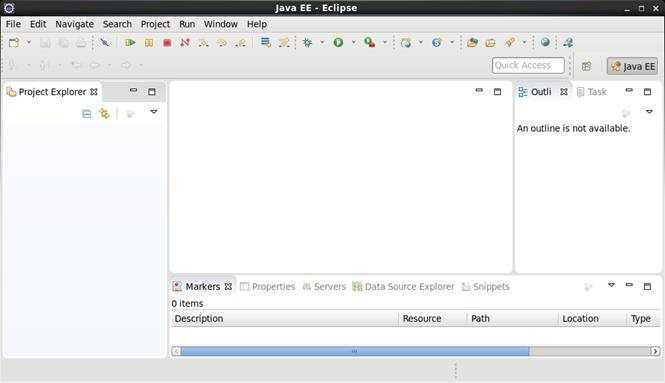Viewport: 665px width, 383px height.
Task: Click the last icon in the top toolbar row
Action: tap(568, 42)
